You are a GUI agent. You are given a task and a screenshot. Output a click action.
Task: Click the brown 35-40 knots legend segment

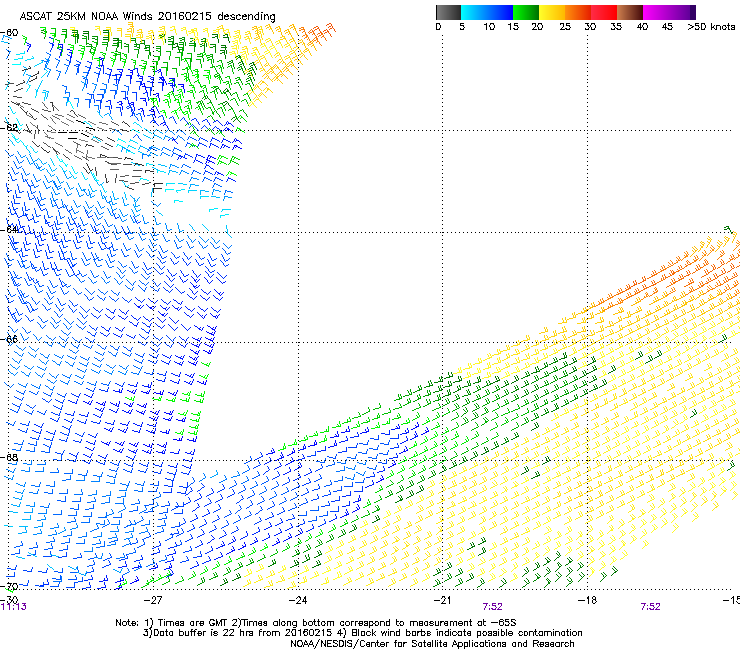tap(630, 12)
